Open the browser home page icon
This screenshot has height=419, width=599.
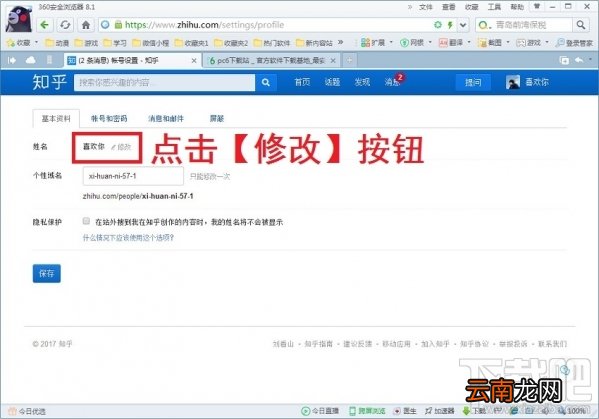[x=86, y=25]
